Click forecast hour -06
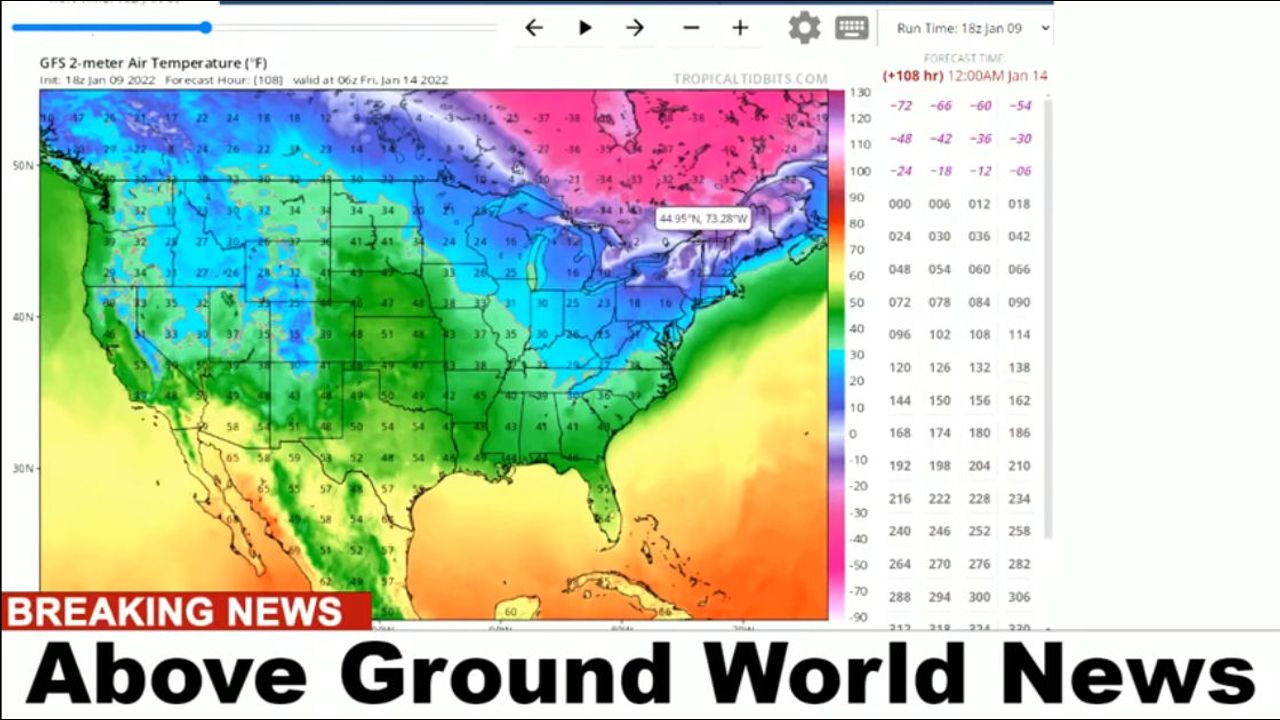Image resolution: width=1280 pixels, height=720 pixels. coord(1019,171)
